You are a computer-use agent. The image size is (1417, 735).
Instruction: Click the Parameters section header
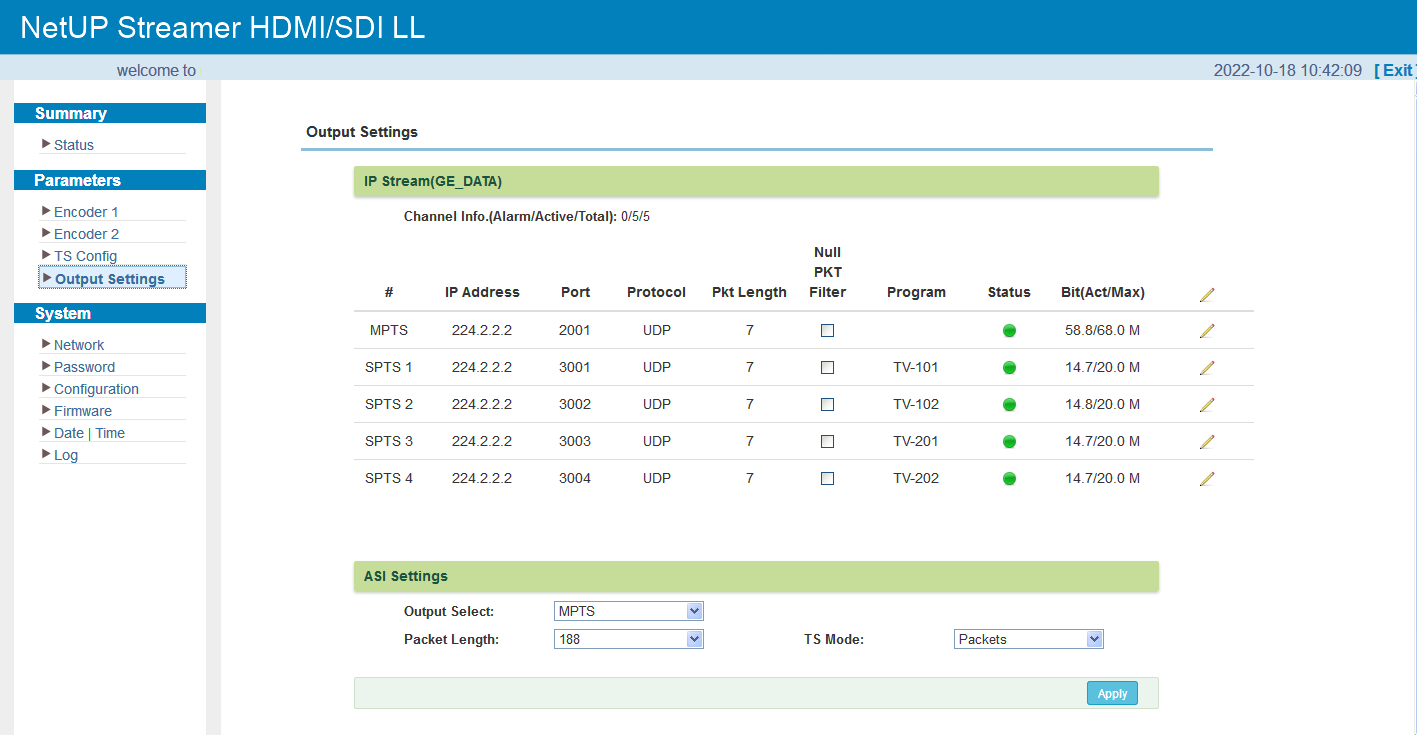110,180
